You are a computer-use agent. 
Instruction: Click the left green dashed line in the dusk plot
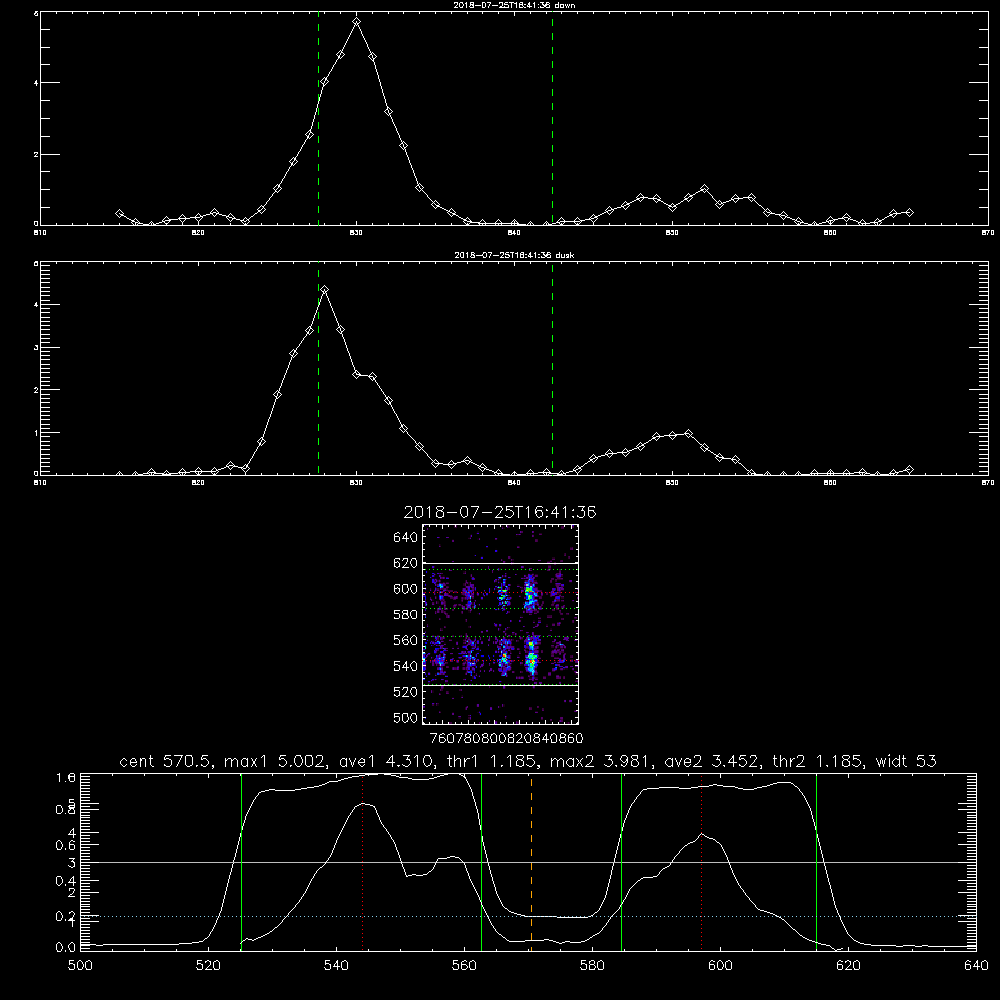(318, 368)
